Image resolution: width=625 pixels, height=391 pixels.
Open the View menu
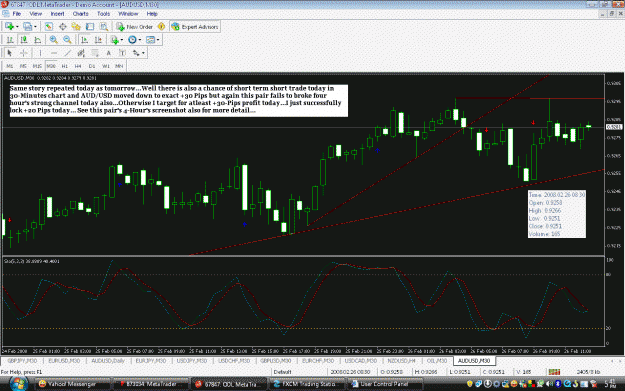[x=35, y=14]
